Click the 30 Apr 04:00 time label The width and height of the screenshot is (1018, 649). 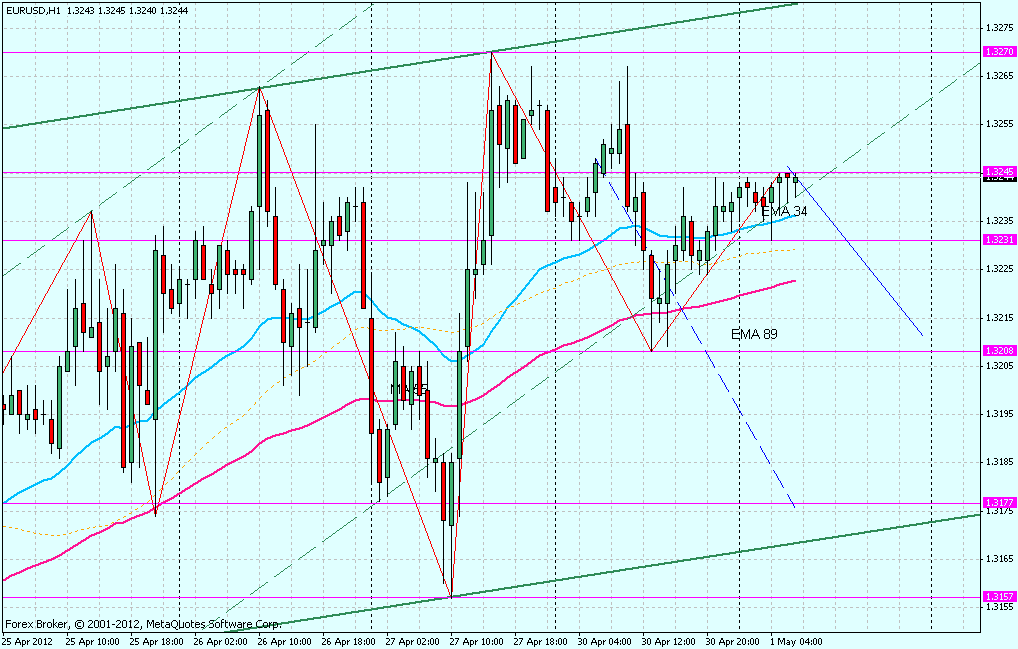[x=605, y=642]
